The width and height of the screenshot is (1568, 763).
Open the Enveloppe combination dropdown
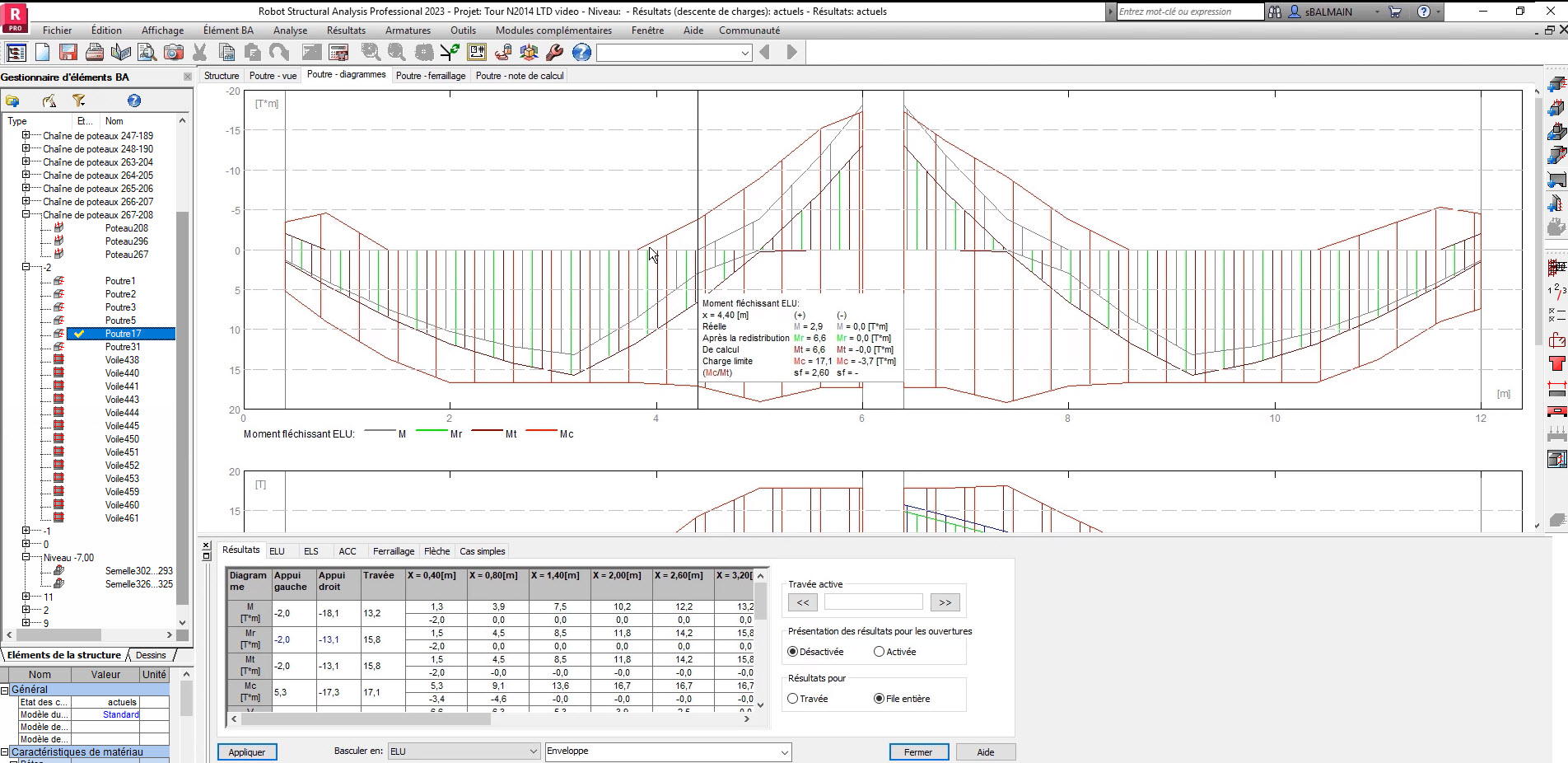click(782, 751)
